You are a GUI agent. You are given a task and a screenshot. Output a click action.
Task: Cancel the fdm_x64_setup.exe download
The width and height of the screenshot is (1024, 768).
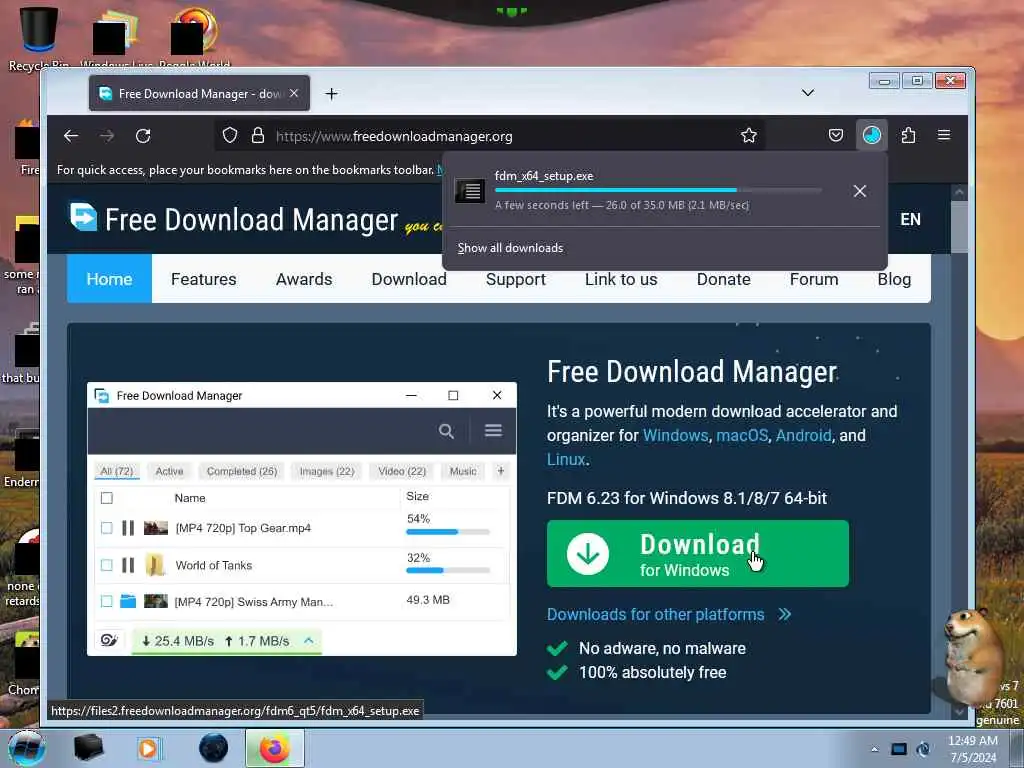(x=859, y=191)
